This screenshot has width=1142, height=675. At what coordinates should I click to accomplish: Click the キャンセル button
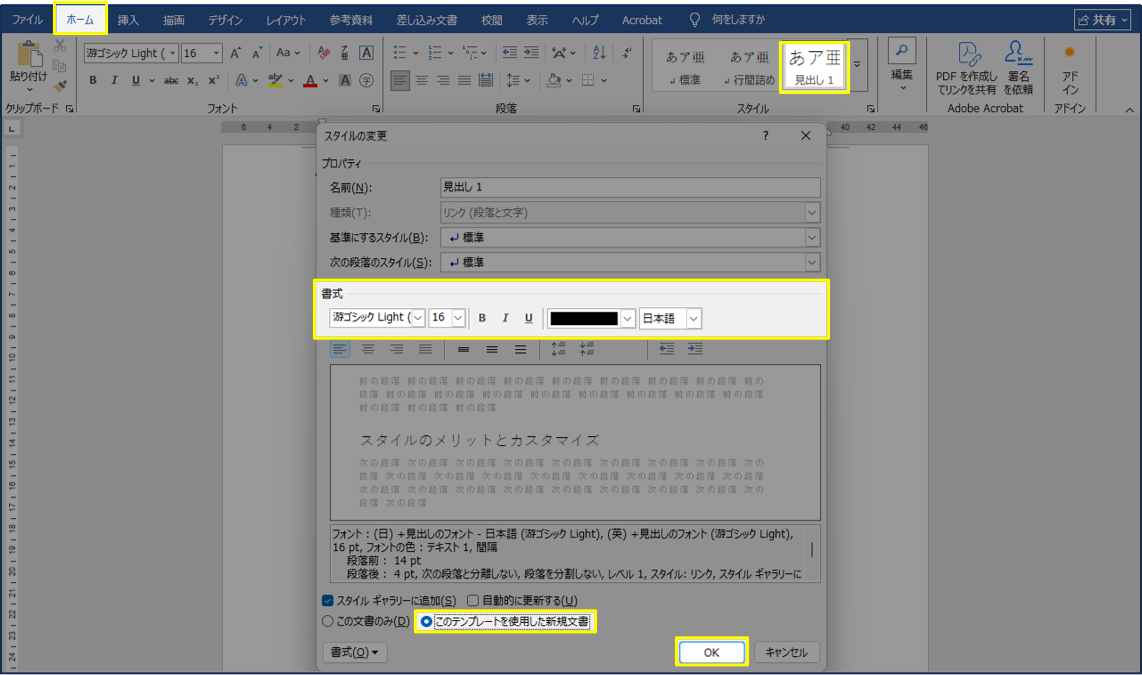tap(786, 652)
